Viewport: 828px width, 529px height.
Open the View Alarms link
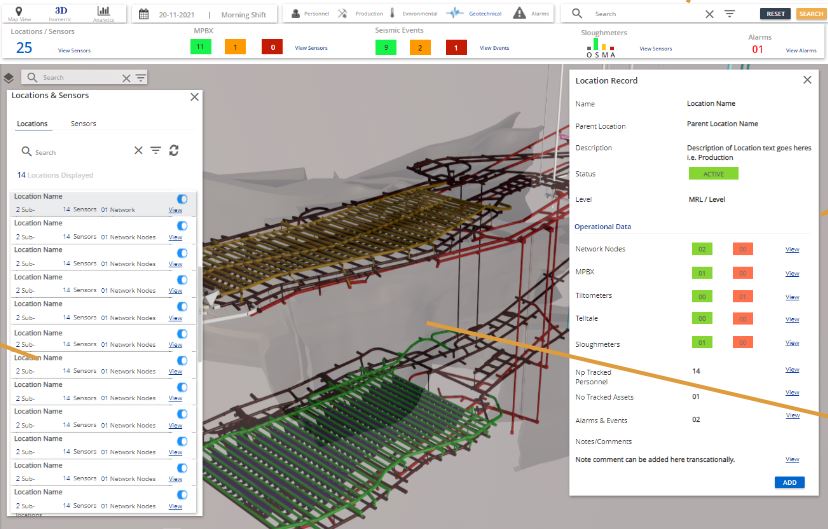pyautogui.click(x=801, y=51)
